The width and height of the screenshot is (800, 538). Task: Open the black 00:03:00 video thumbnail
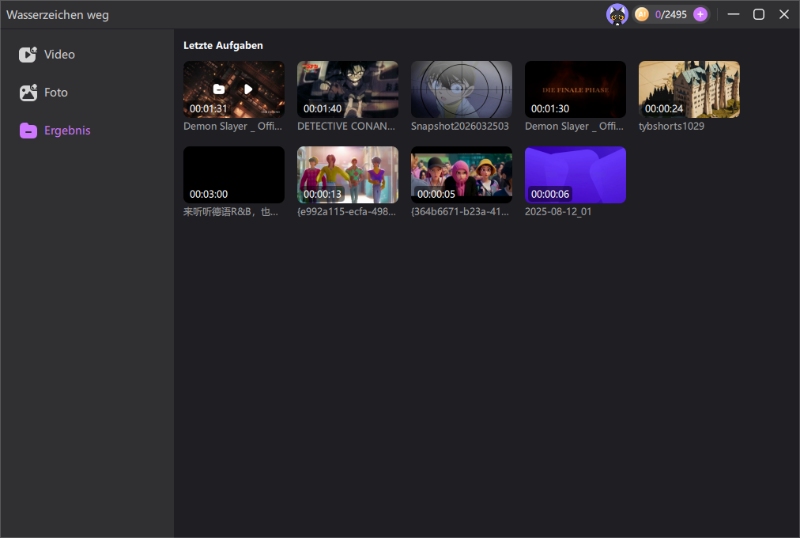(234, 175)
